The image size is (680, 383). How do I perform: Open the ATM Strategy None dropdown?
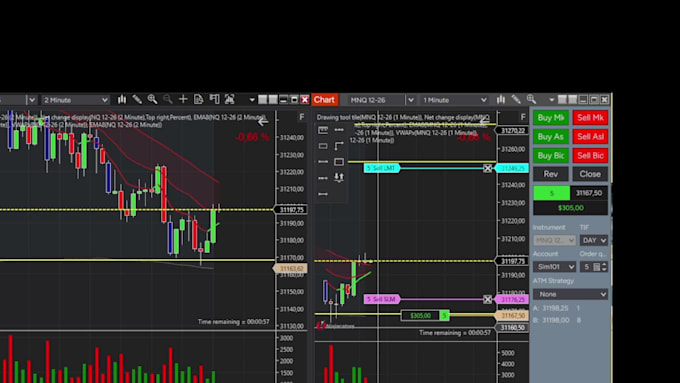(570, 294)
